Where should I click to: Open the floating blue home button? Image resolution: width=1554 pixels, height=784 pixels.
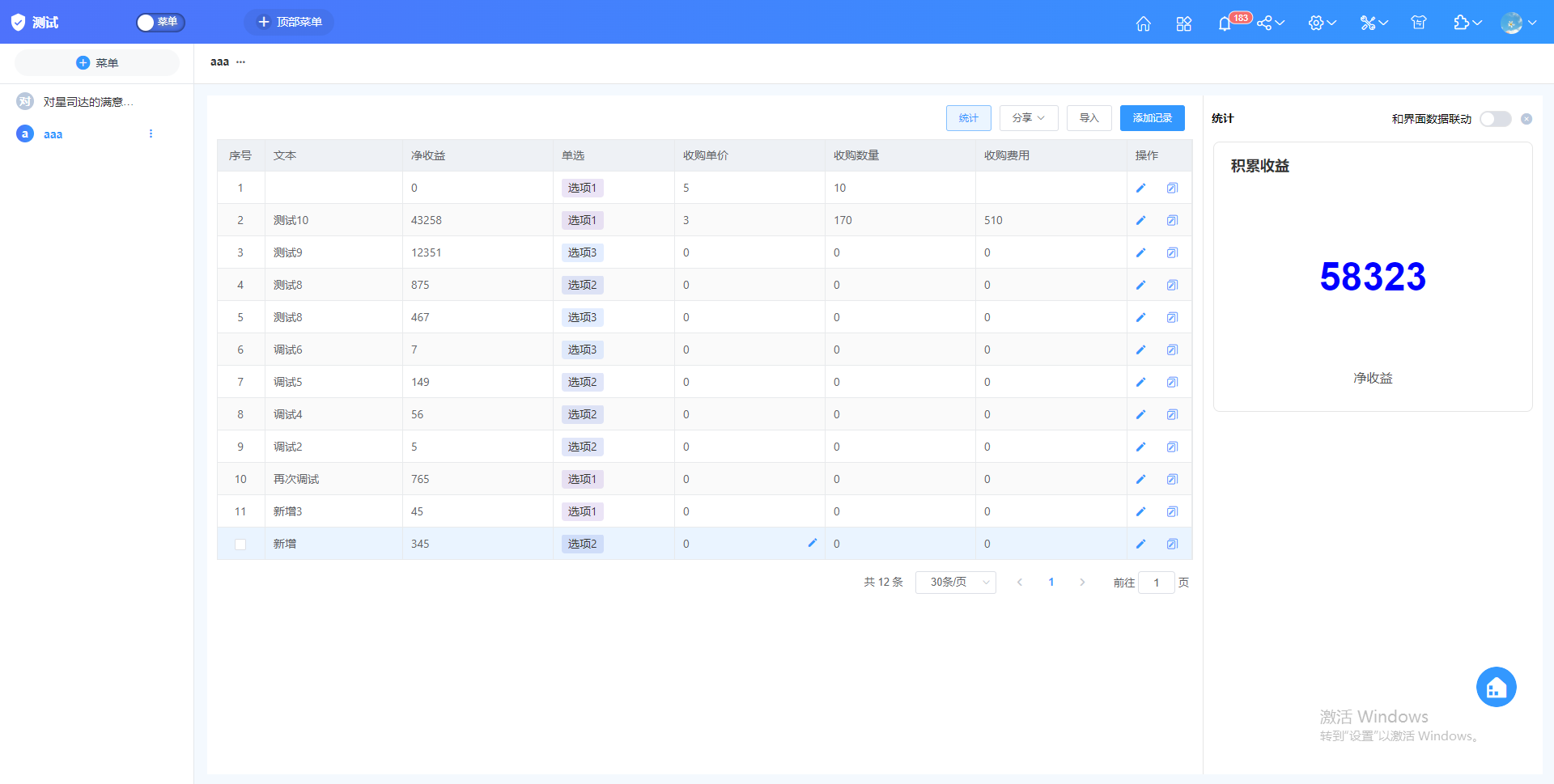pos(1496,687)
